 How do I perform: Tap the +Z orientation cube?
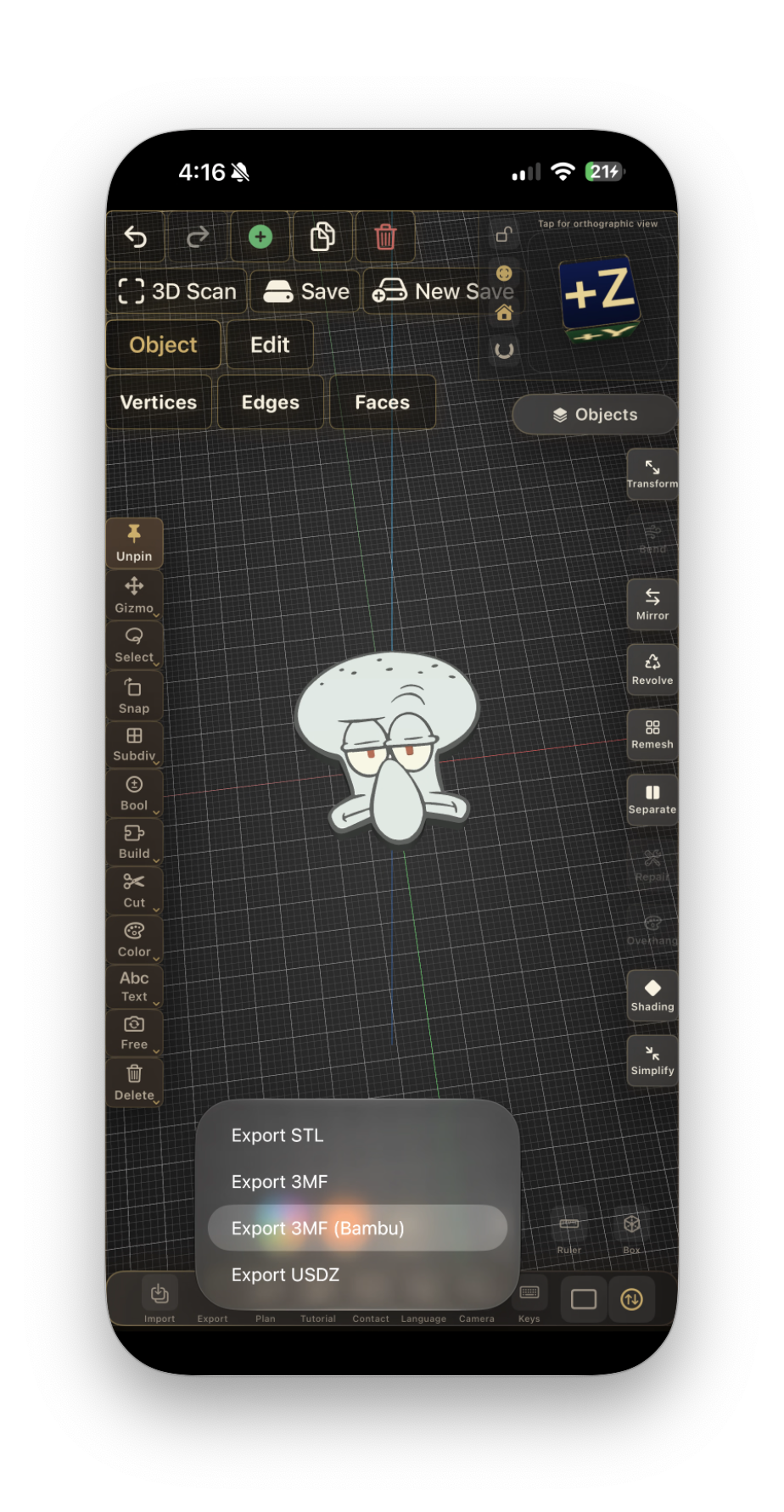coord(601,299)
